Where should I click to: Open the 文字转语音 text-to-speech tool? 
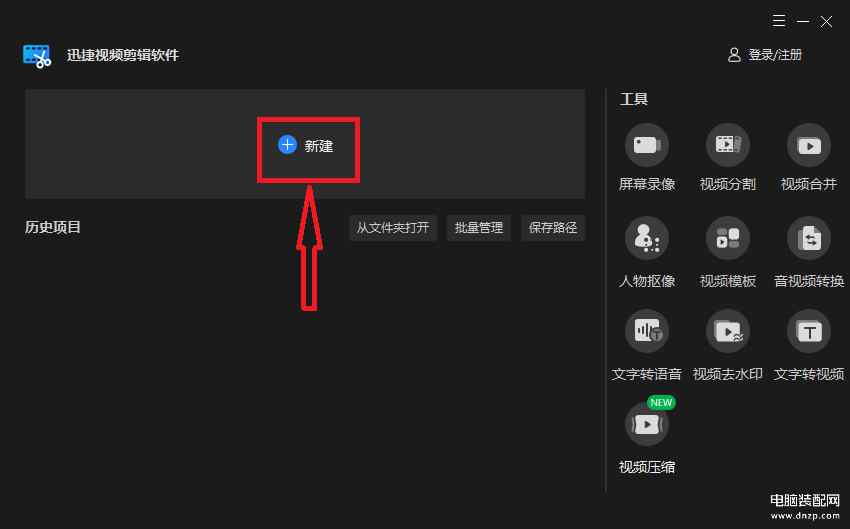647,331
